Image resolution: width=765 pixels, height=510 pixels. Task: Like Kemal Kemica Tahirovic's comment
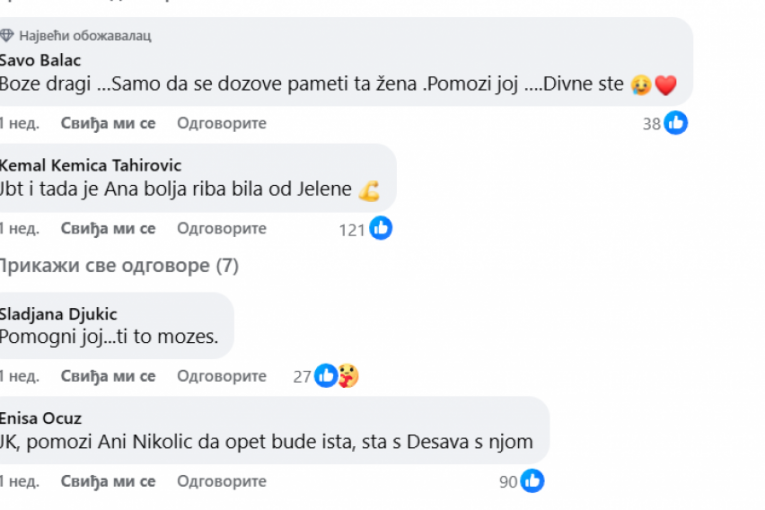coord(108,229)
